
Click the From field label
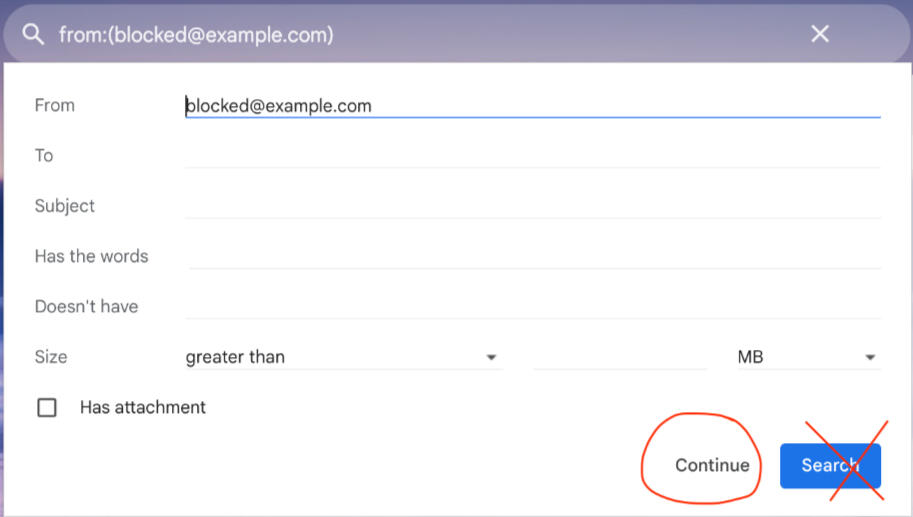(55, 105)
